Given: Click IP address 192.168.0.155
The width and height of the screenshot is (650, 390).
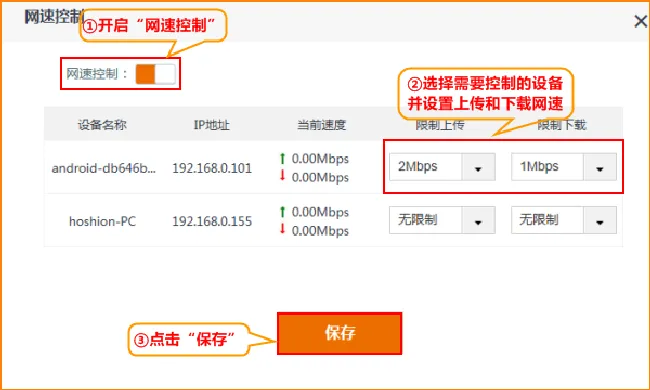Looking at the screenshot, I should (212, 221).
